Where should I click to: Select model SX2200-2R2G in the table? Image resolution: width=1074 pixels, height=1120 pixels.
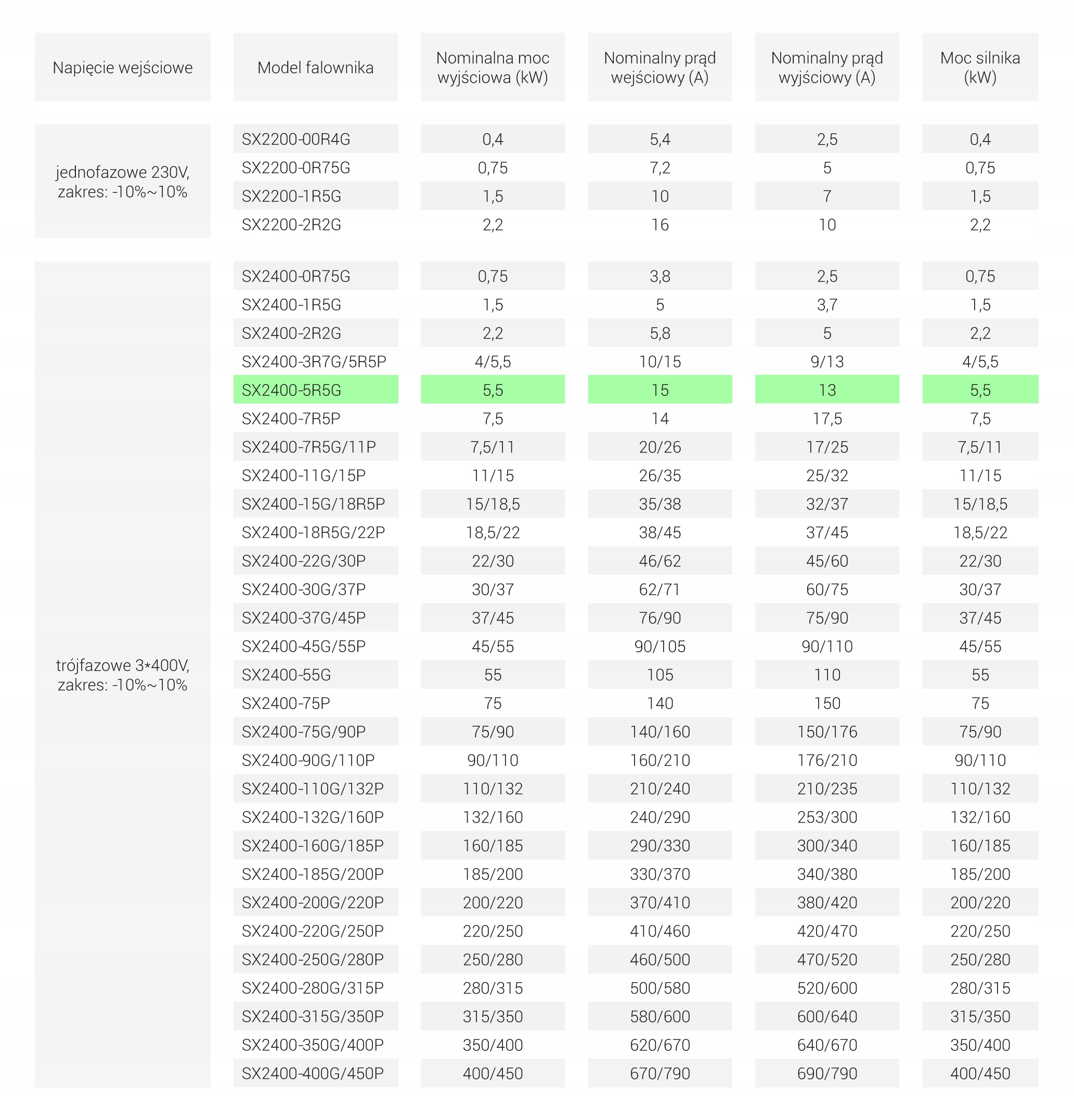coord(315,225)
